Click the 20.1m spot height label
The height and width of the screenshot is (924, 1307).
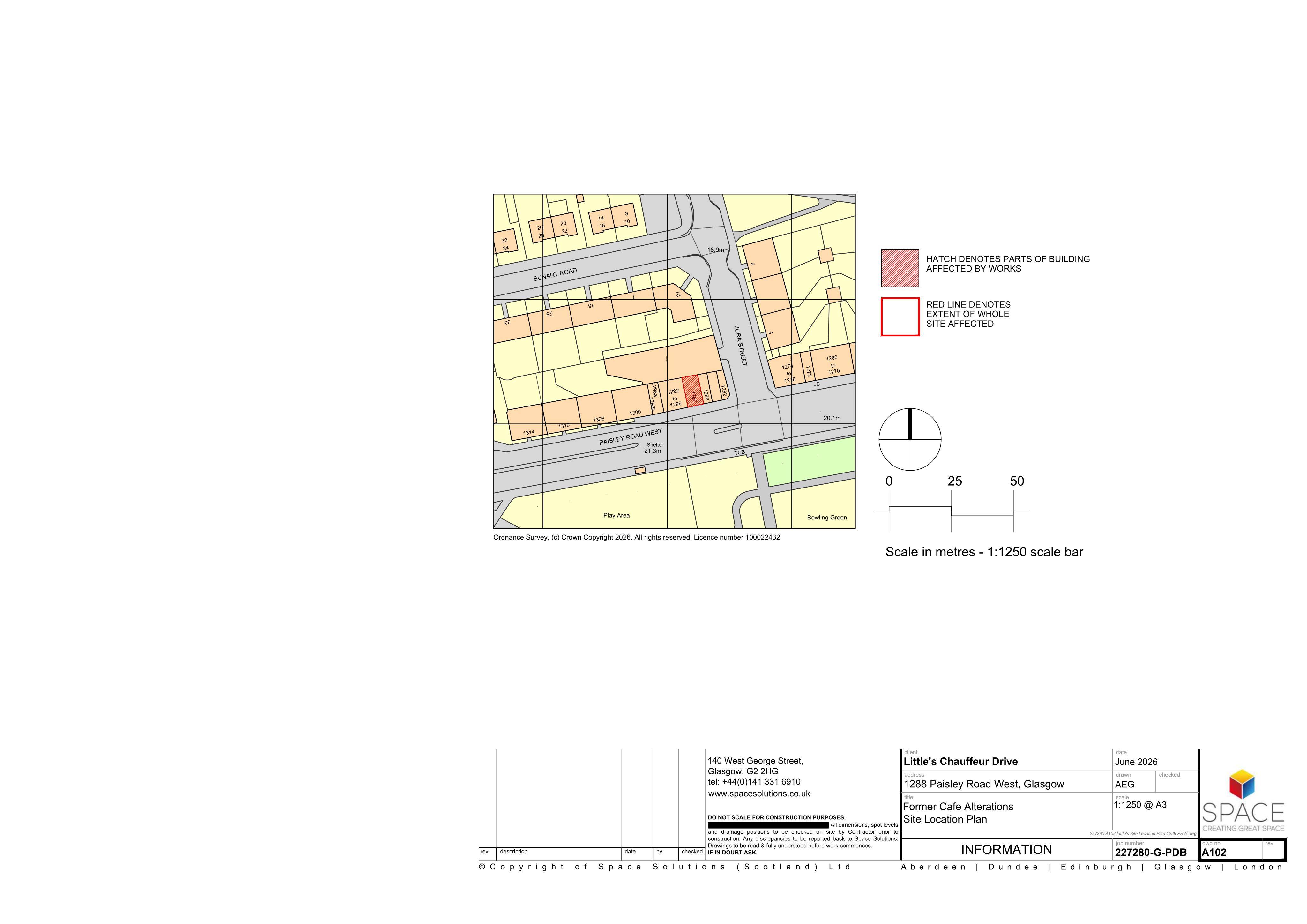pos(832,418)
